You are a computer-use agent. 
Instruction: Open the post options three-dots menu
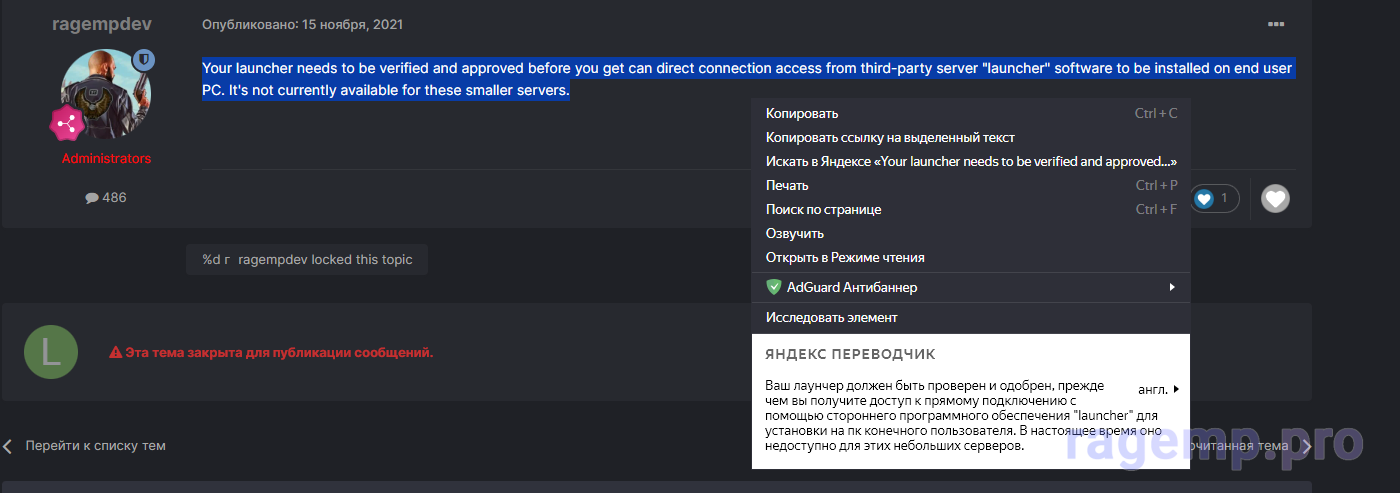pyautogui.click(x=1275, y=24)
